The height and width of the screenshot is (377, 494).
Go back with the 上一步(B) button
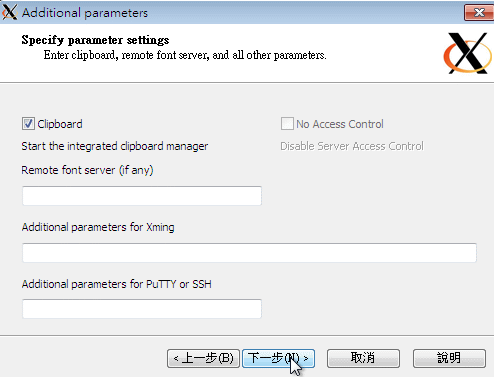point(203,358)
